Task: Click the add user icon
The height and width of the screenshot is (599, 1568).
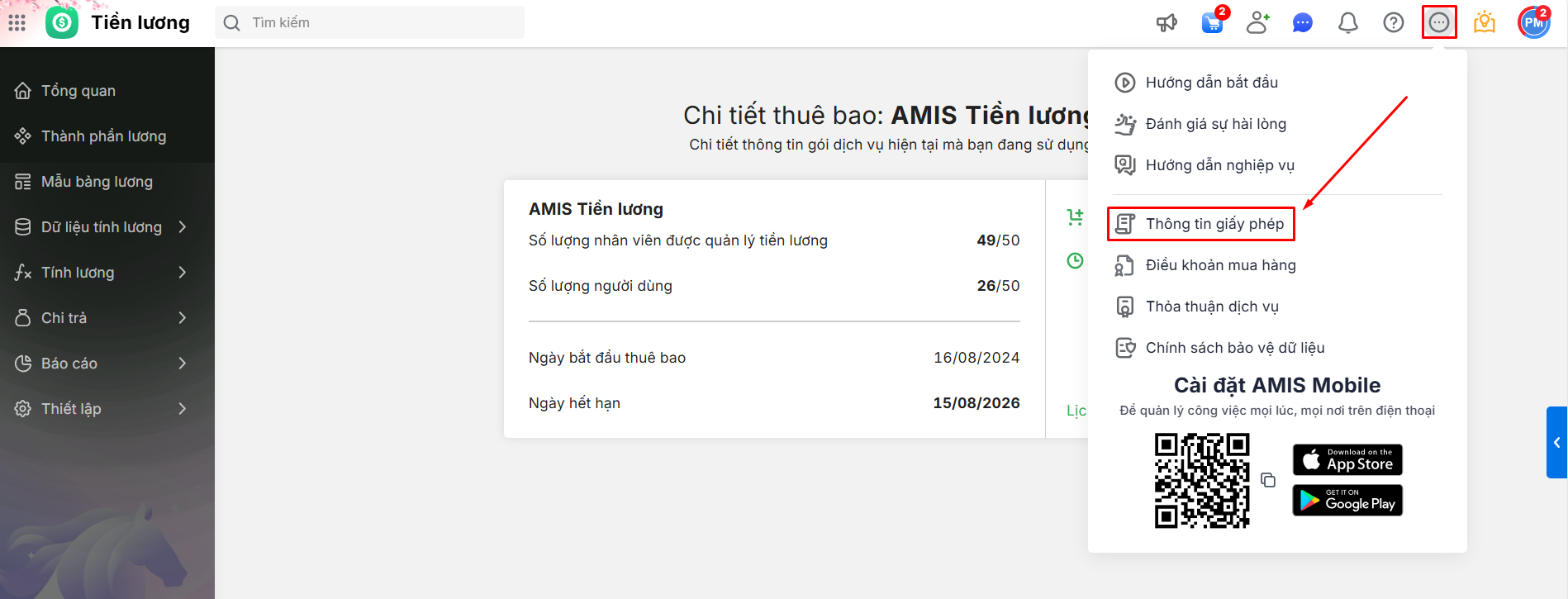Action: pos(1258,22)
